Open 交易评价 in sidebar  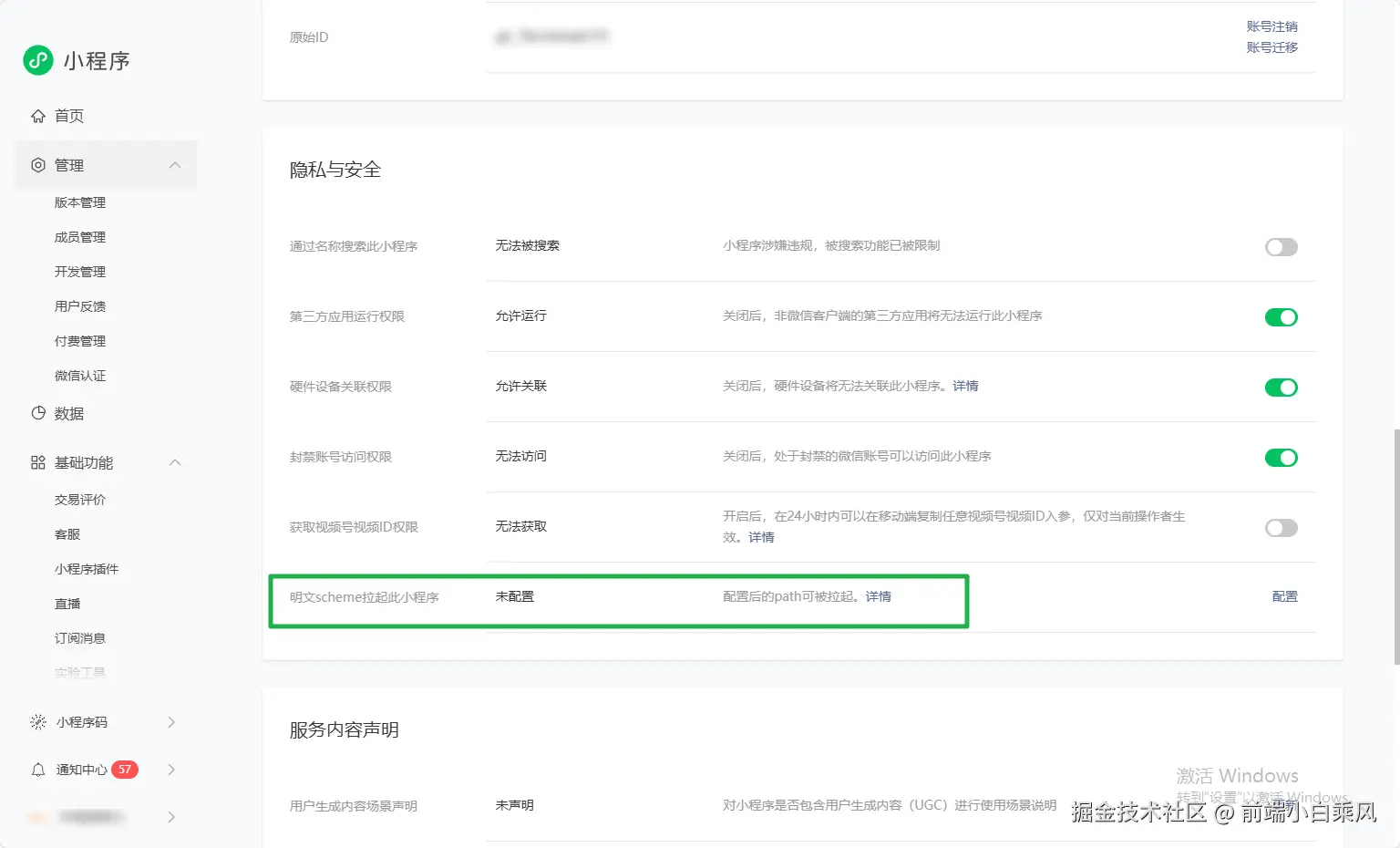click(80, 500)
